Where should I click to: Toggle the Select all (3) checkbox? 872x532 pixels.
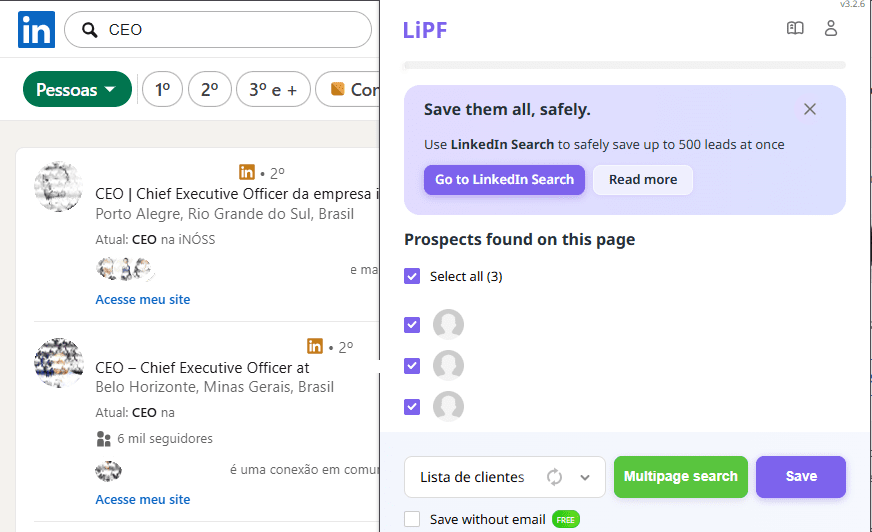click(412, 276)
